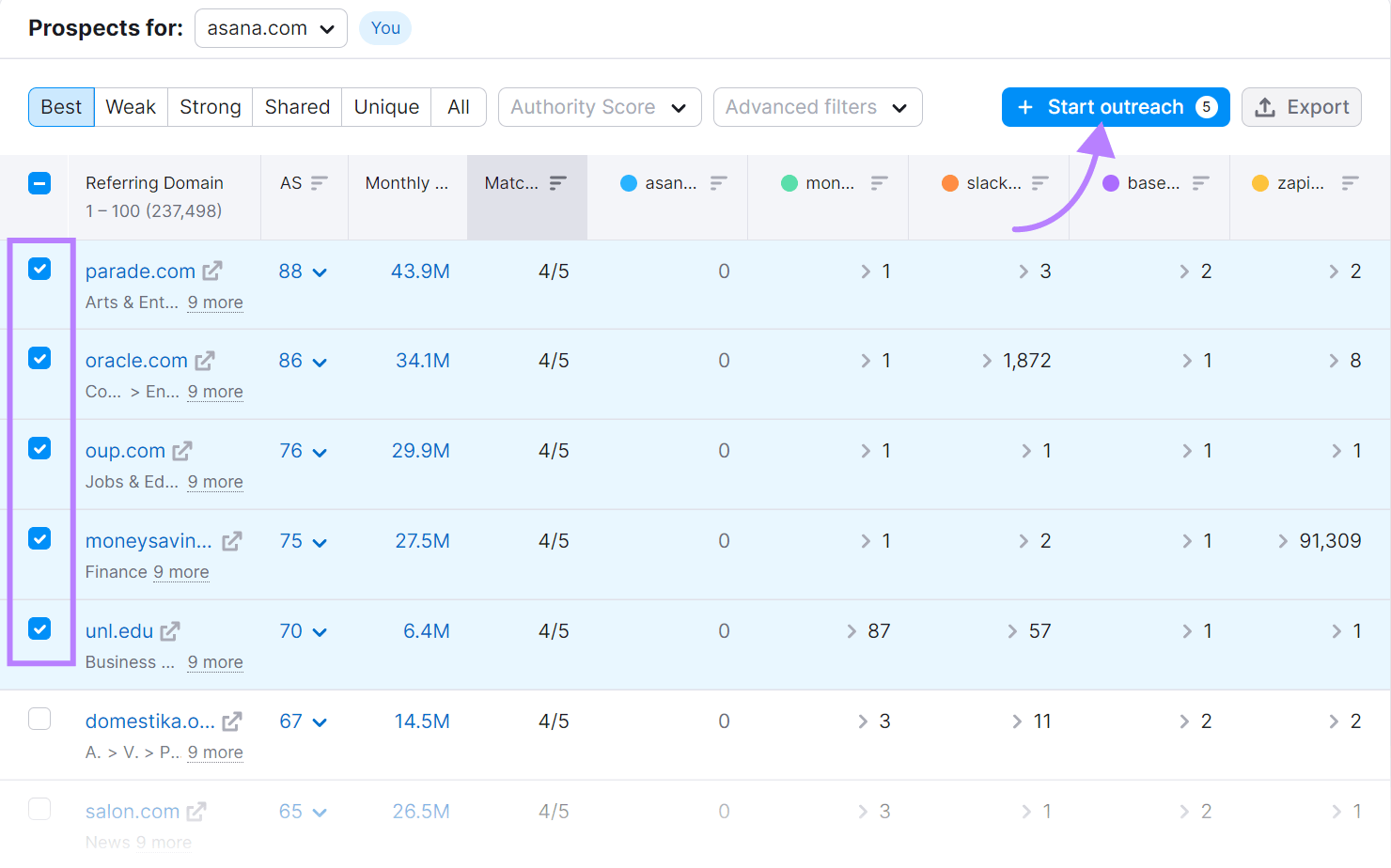Sort by Matches column icon
The image size is (1391, 868).
pos(558,183)
